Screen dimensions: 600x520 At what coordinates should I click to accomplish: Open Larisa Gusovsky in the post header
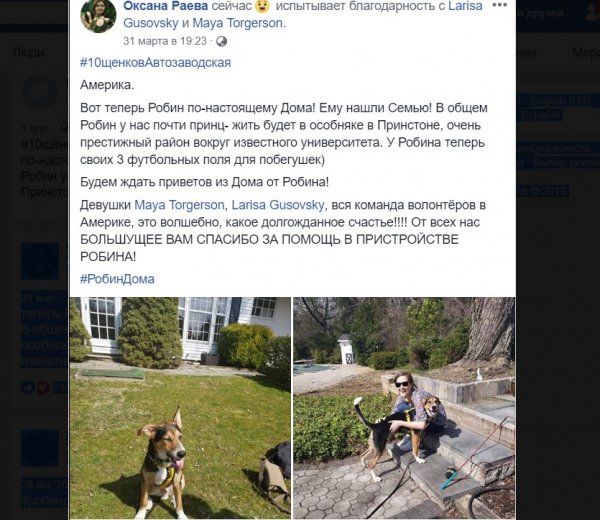click(x=303, y=15)
